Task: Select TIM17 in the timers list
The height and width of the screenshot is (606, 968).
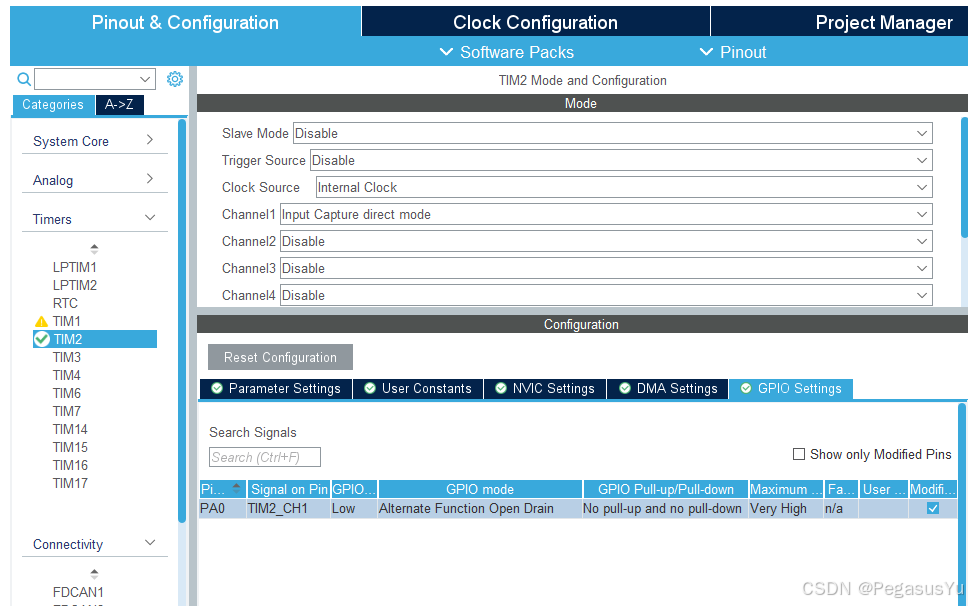Action: (70, 483)
